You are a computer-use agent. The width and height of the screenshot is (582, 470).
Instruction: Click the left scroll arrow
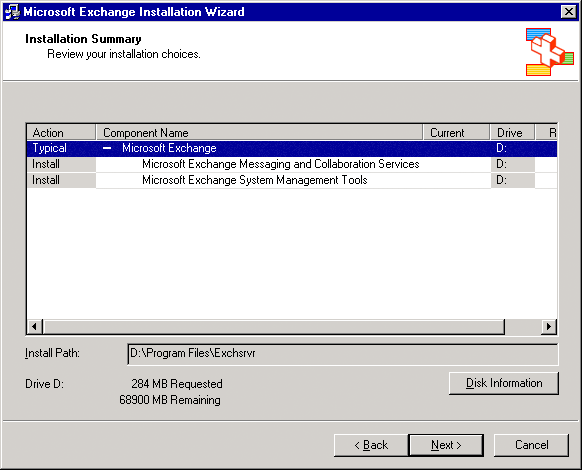coord(35,327)
